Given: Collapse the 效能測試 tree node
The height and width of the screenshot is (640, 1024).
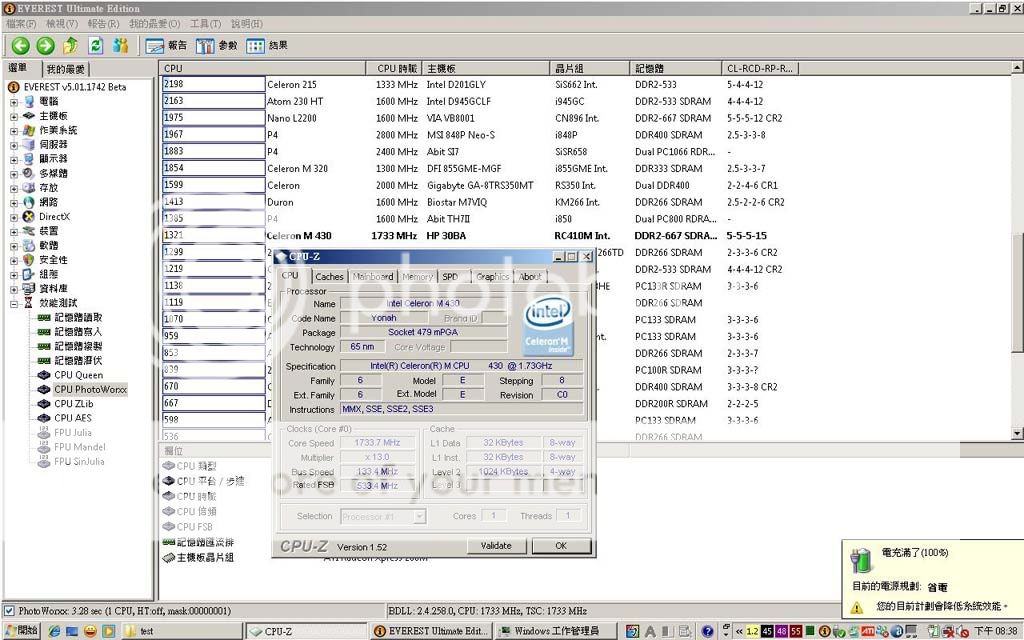Looking at the screenshot, I should [14, 304].
